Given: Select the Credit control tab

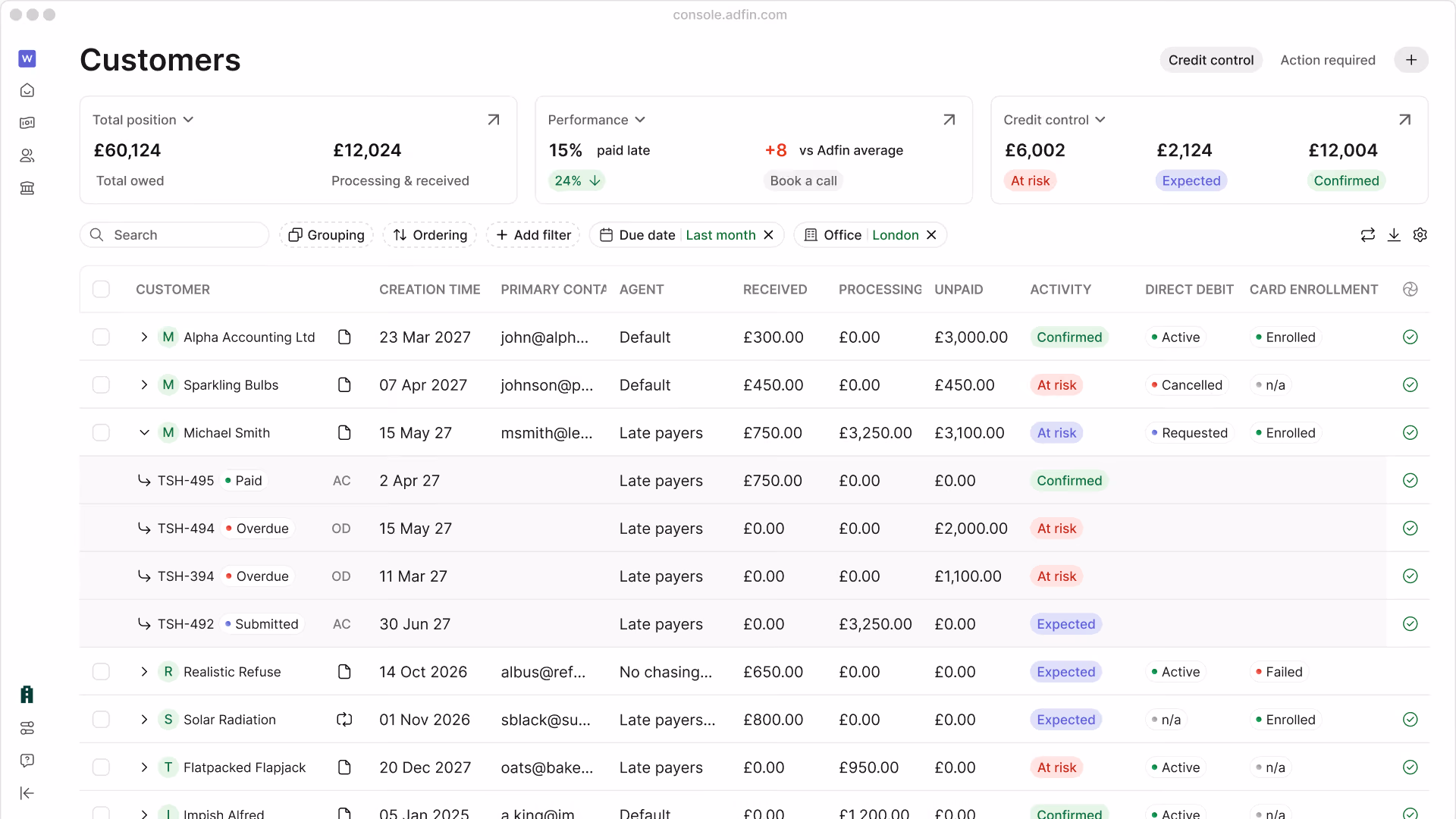Looking at the screenshot, I should (1211, 60).
